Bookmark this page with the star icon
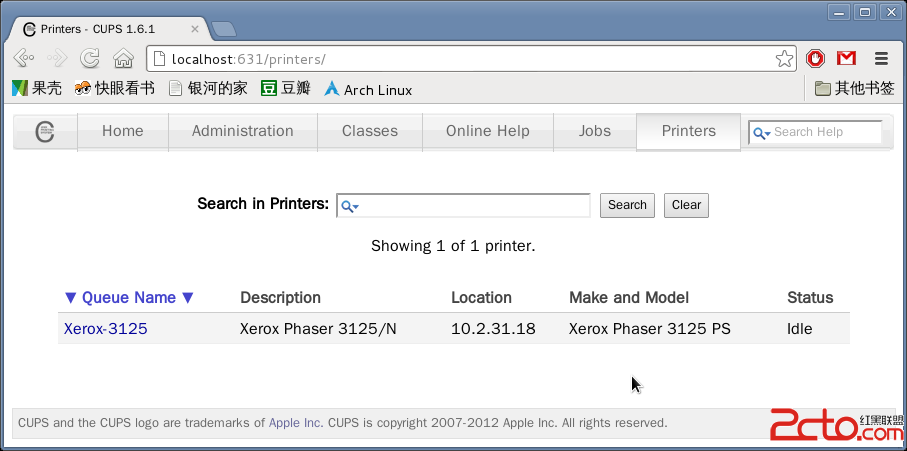This screenshot has width=907, height=451. pyautogui.click(x=784, y=58)
